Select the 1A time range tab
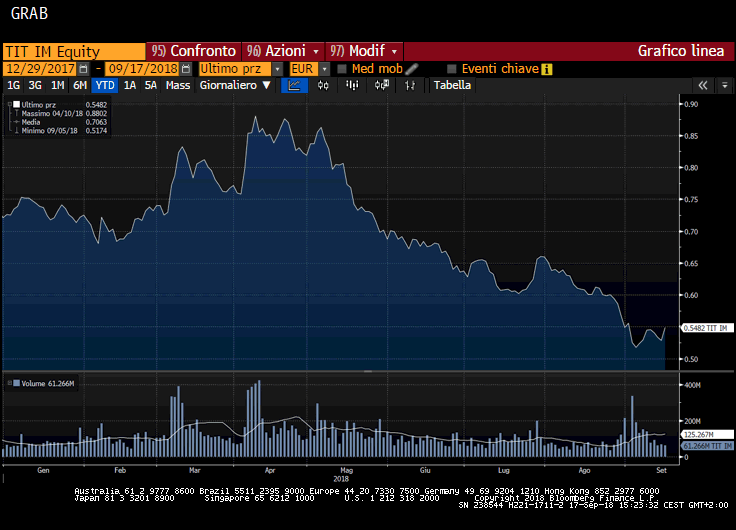Image resolution: width=736 pixels, height=530 pixels. 130,85
